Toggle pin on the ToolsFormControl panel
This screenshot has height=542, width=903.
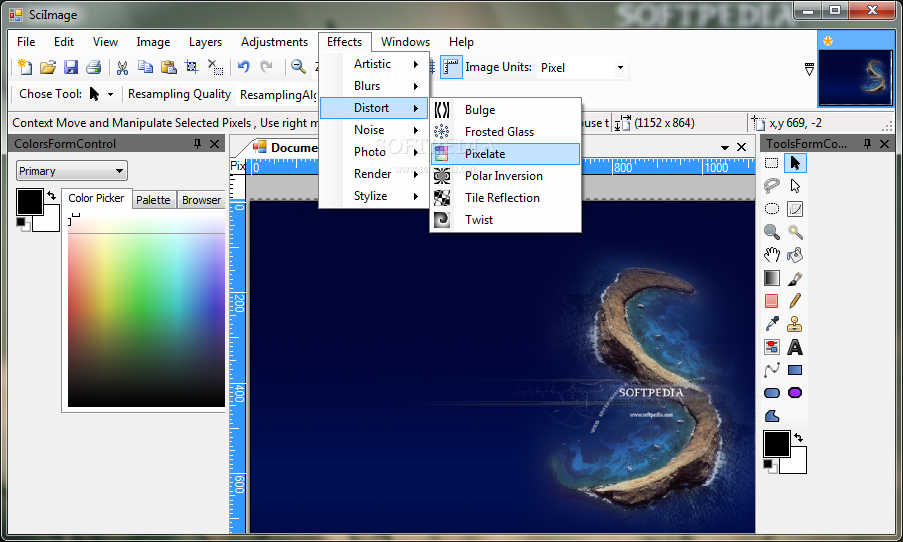[x=867, y=143]
